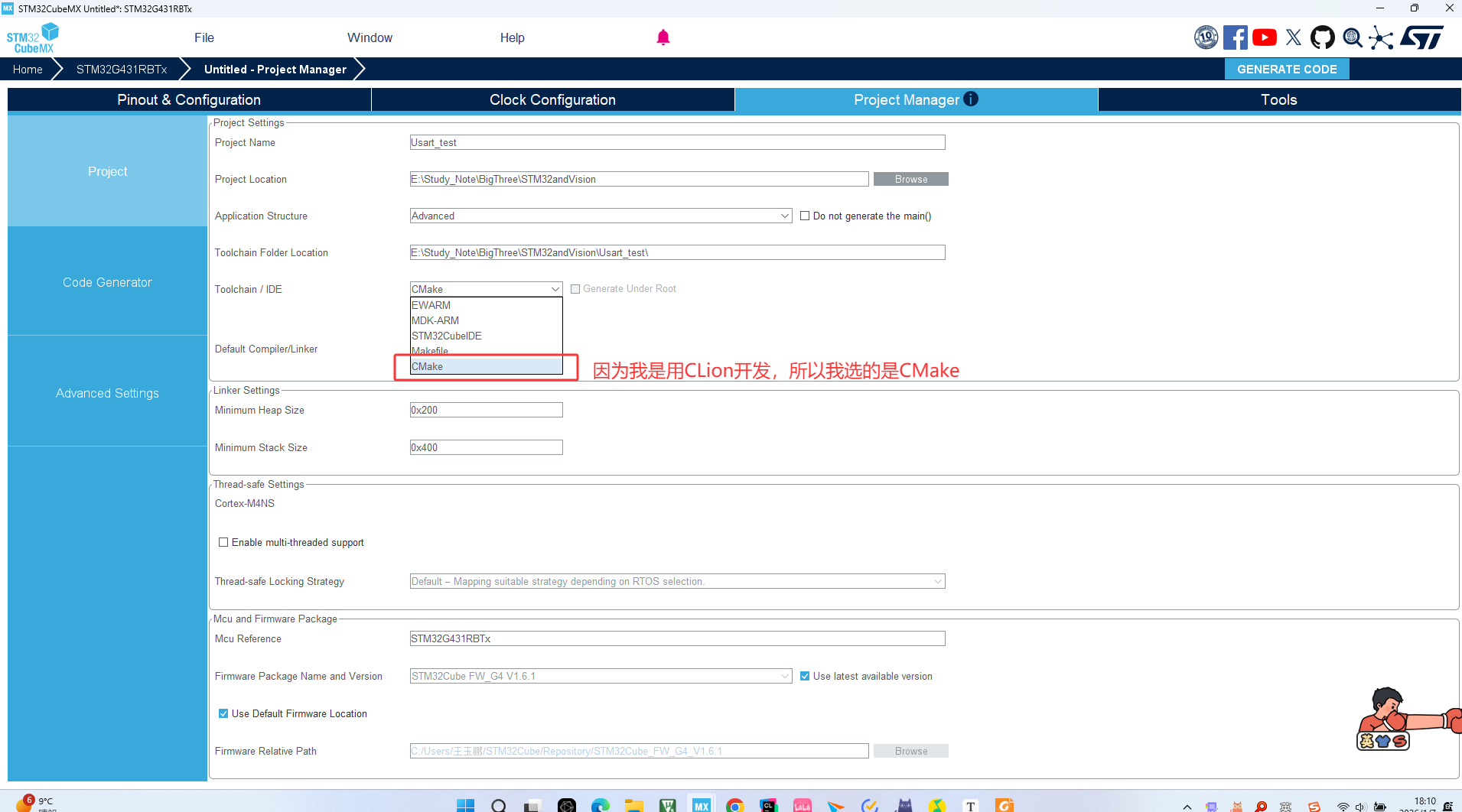Open the Help menu
Image resolution: width=1462 pixels, height=812 pixels.
pos(512,37)
